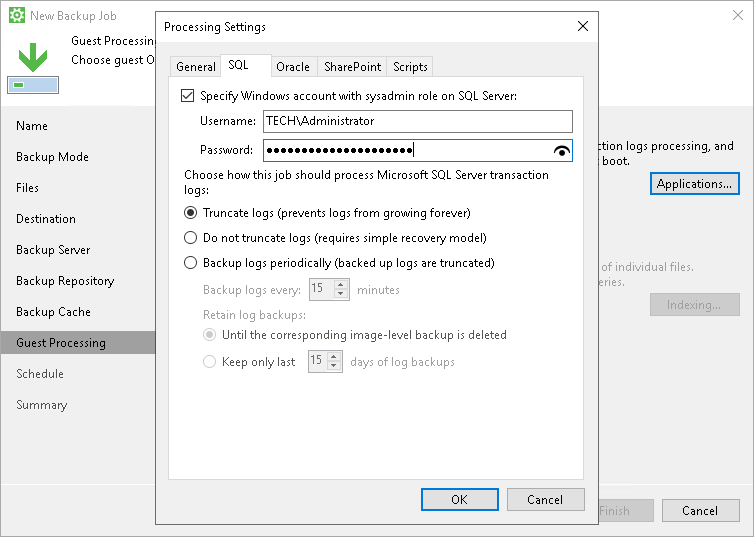Select Truncate logs radio option
This screenshot has height=537, width=754.
[190, 212]
